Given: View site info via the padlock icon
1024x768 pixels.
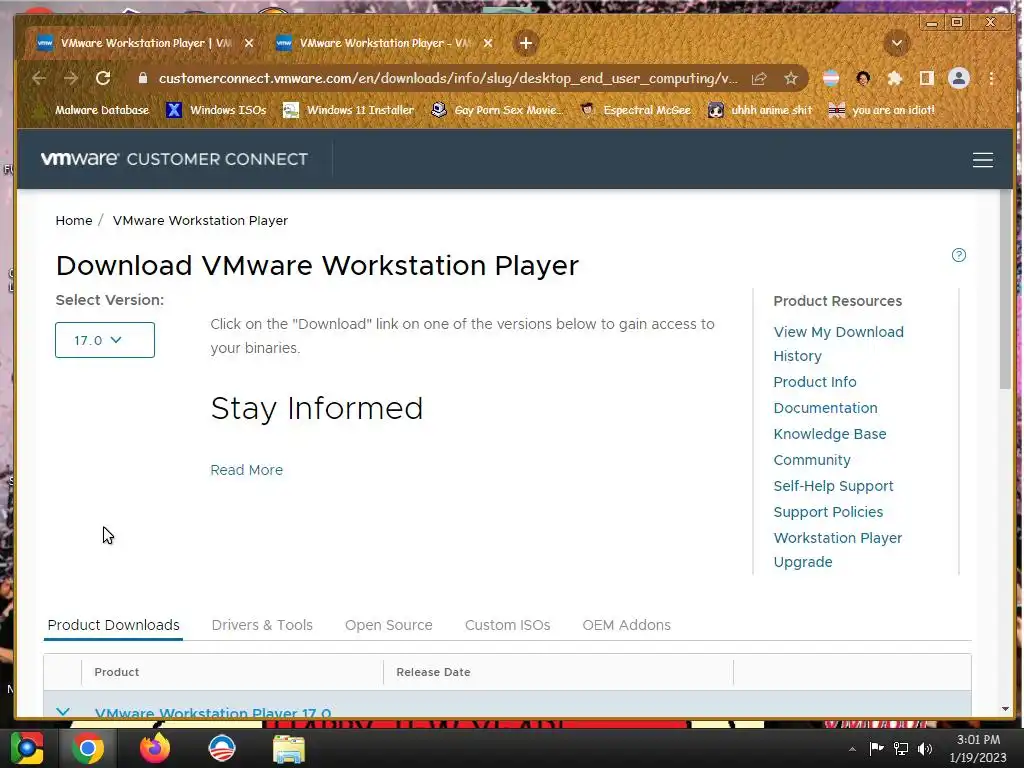Looking at the screenshot, I should (x=142, y=78).
